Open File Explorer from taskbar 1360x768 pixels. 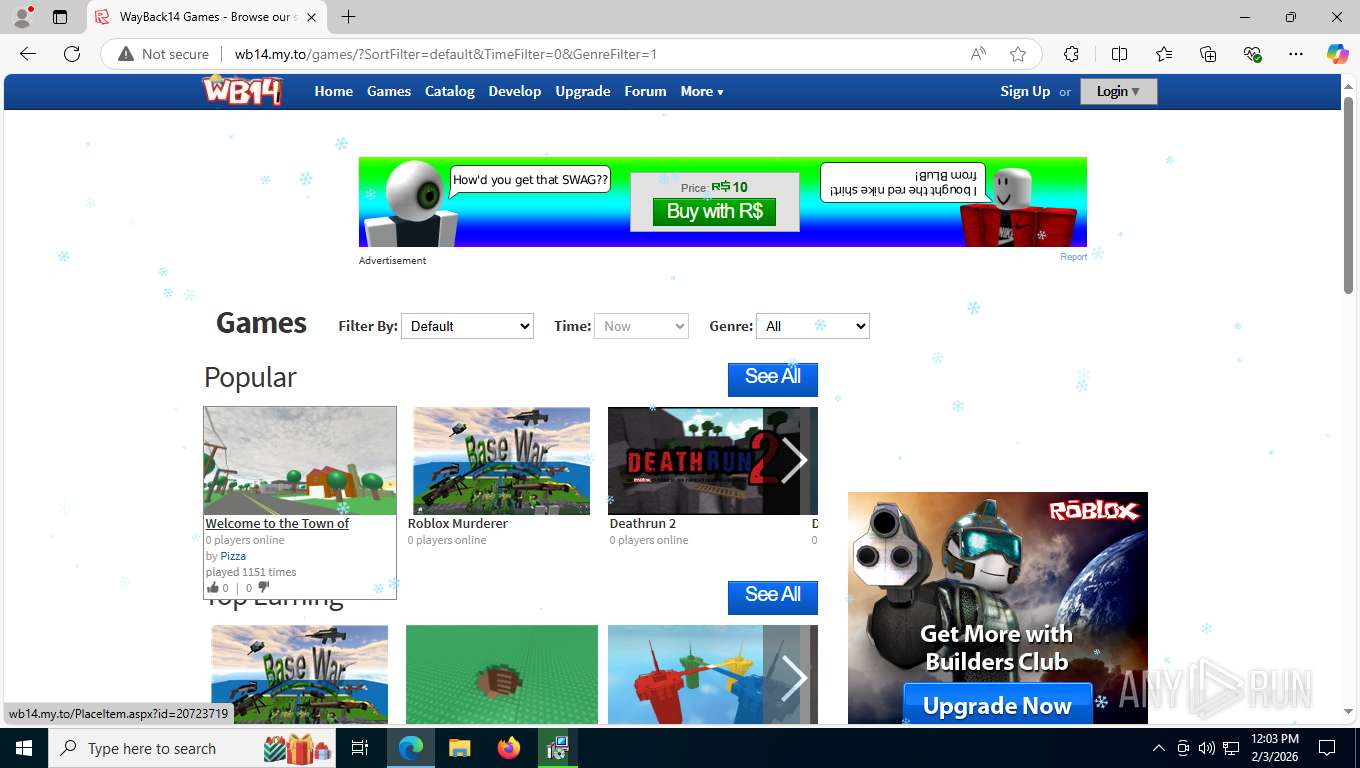click(x=459, y=748)
